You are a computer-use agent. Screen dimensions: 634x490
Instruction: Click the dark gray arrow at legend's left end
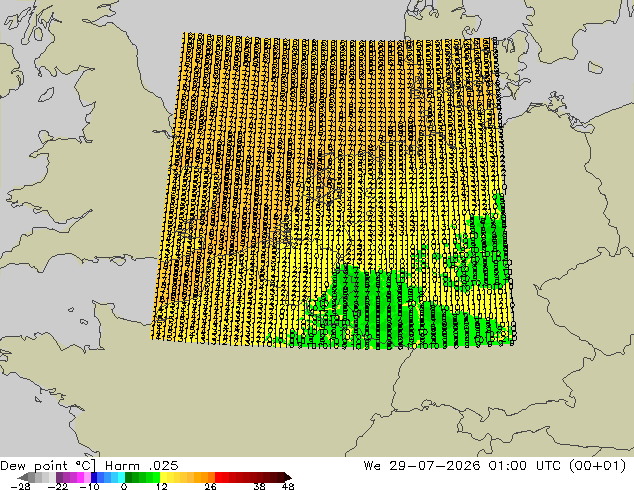[23, 477]
